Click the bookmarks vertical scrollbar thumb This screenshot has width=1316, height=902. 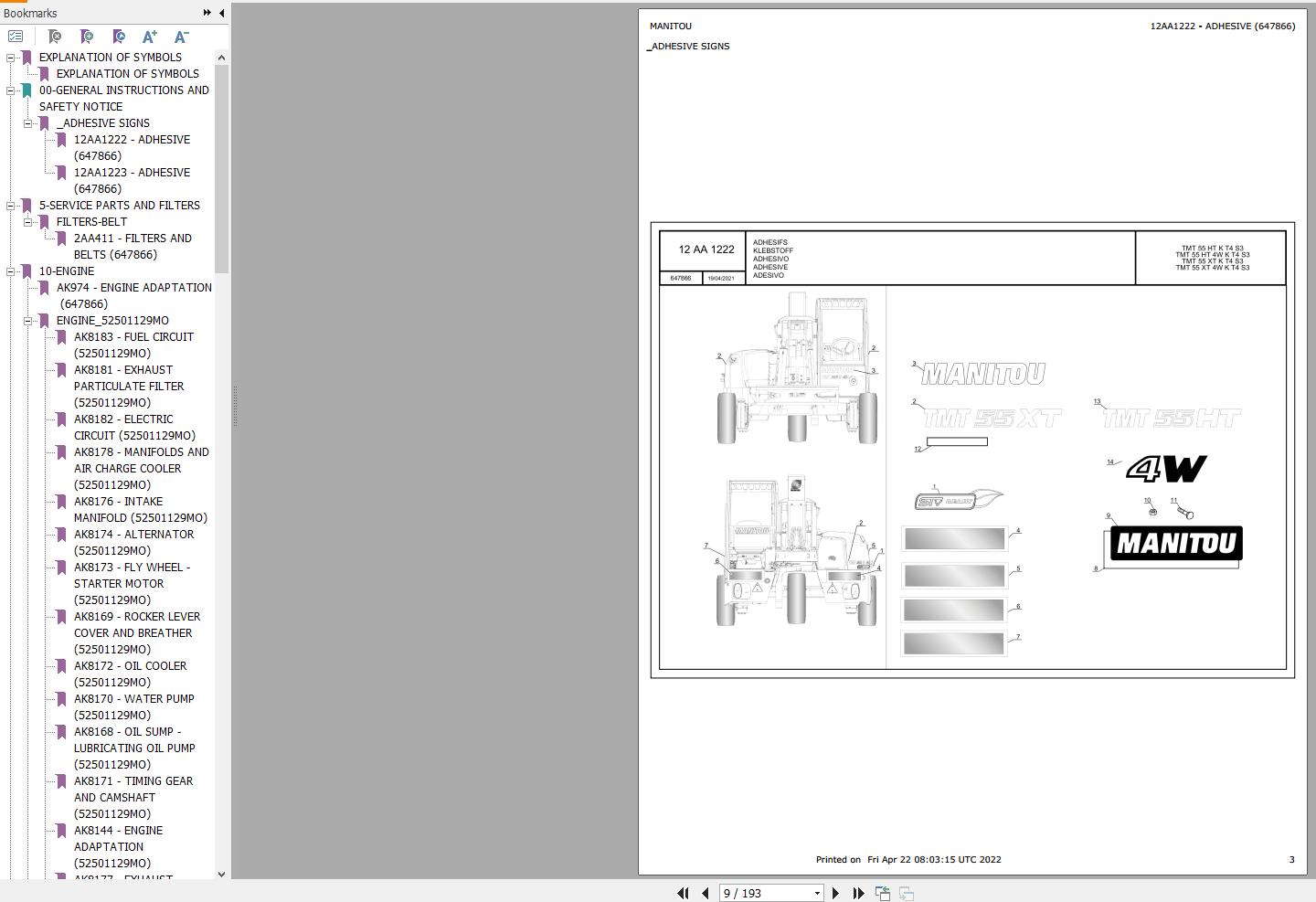coord(221,169)
